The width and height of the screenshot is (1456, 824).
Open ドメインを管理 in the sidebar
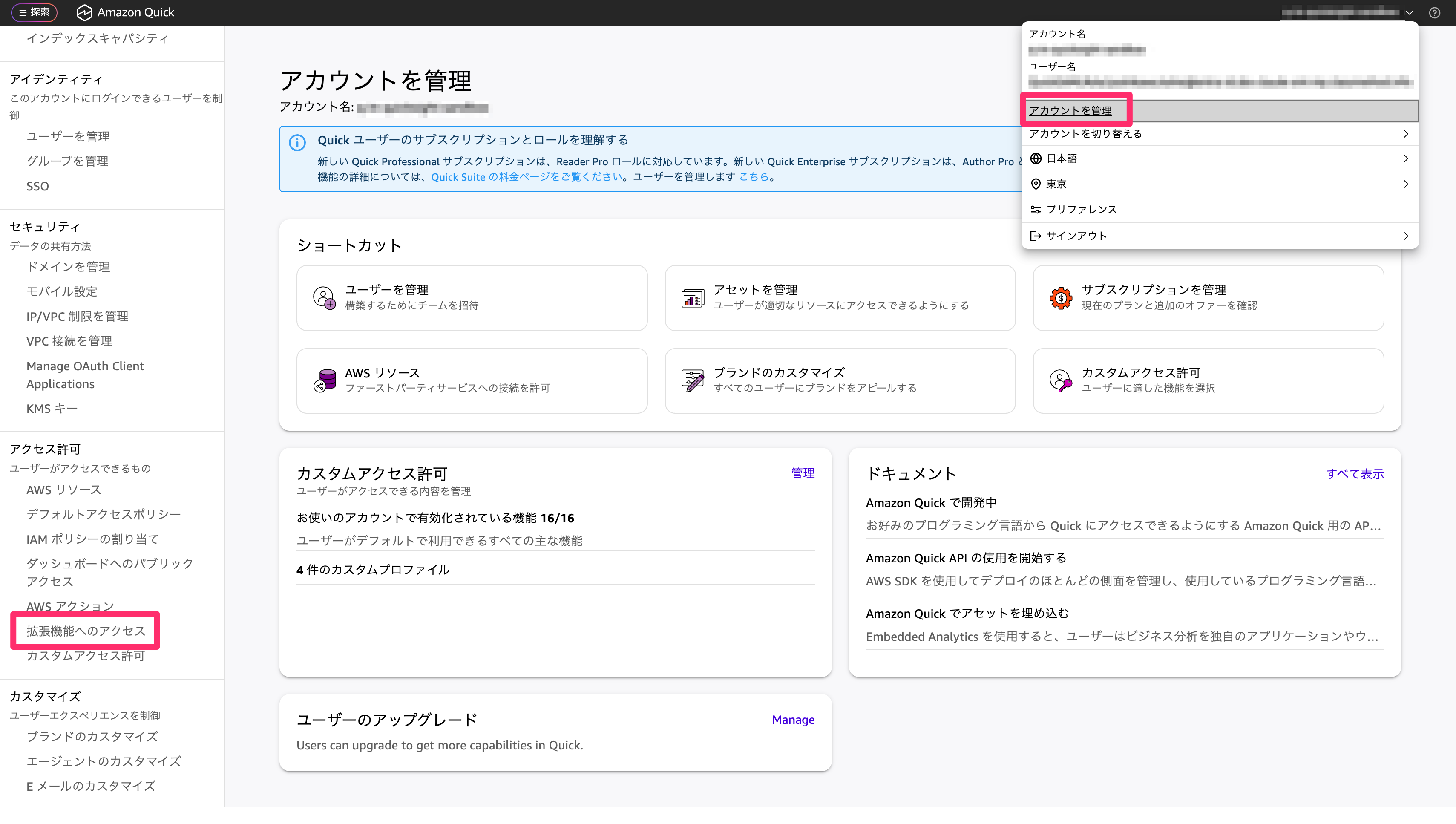click(68, 267)
